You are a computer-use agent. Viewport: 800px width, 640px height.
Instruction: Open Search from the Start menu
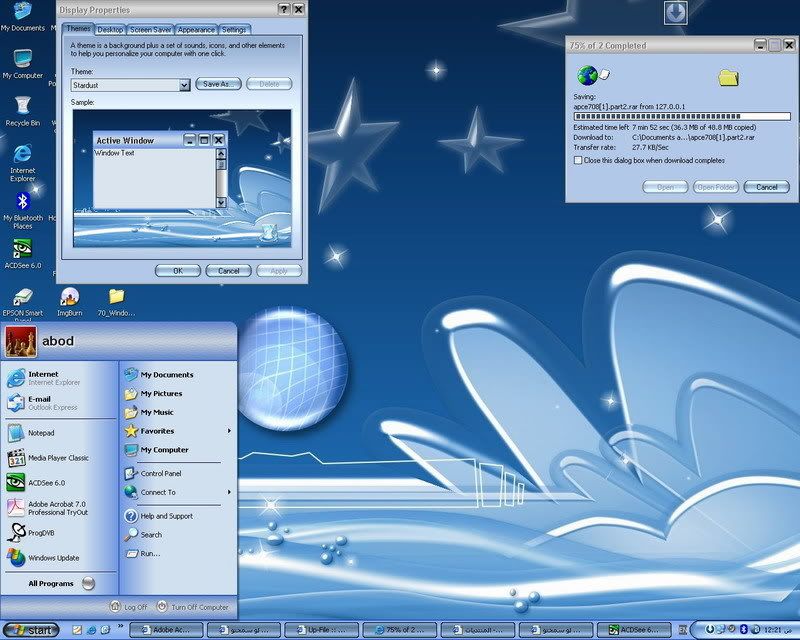[x=176, y=534]
